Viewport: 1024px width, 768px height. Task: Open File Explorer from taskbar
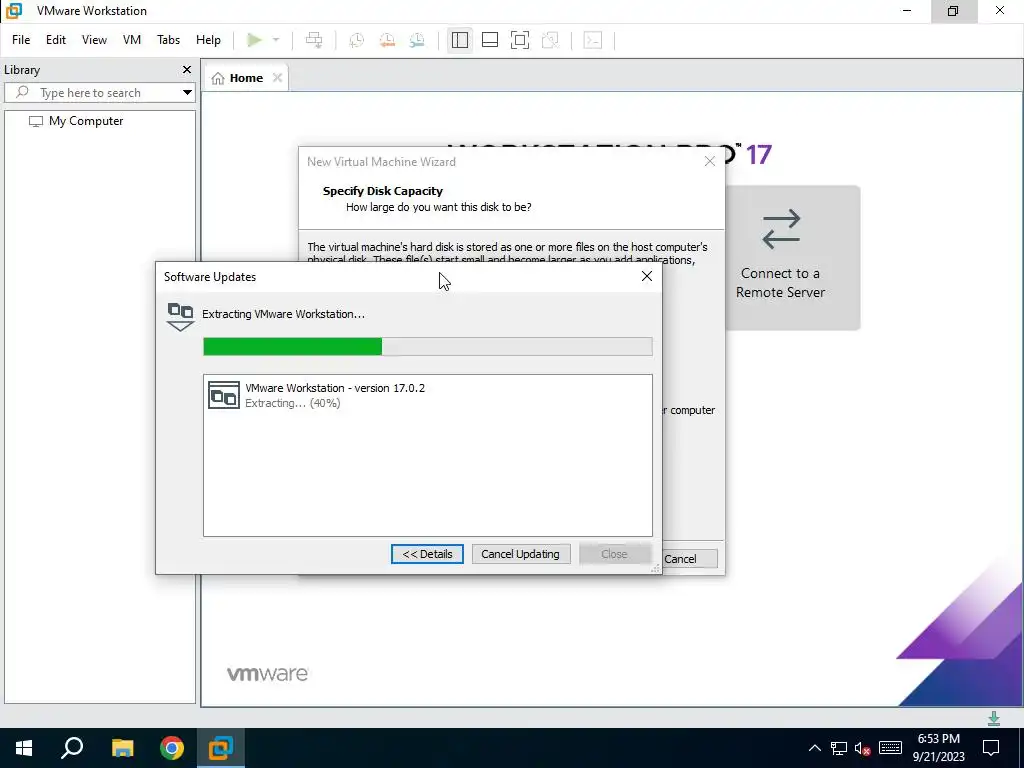click(122, 748)
